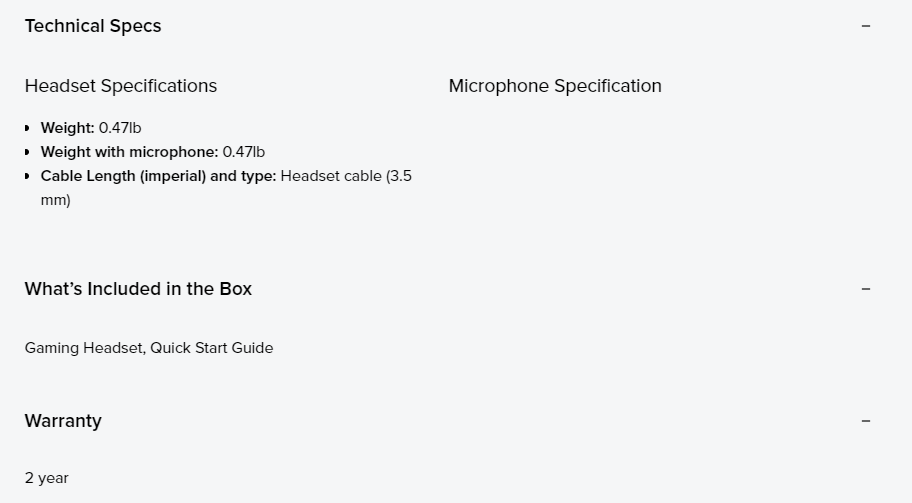Toggle the What's Included in the Box heading
This screenshot has height=503, width=912.
pos(138,289)
